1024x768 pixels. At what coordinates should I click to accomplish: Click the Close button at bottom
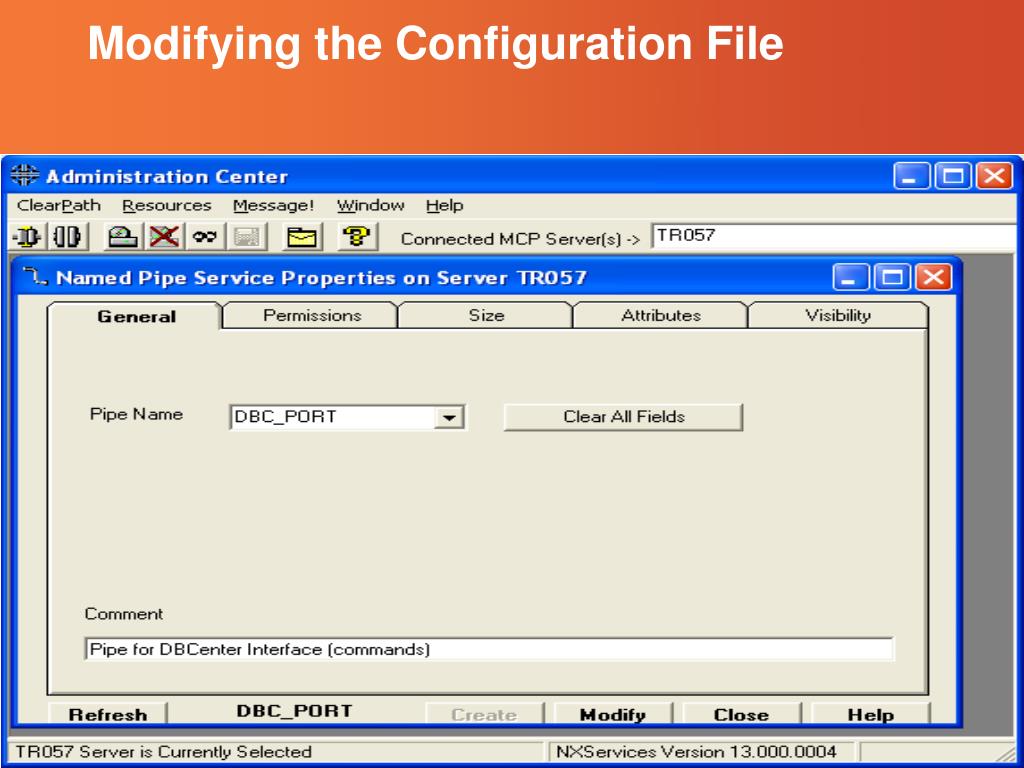[741, 714]
